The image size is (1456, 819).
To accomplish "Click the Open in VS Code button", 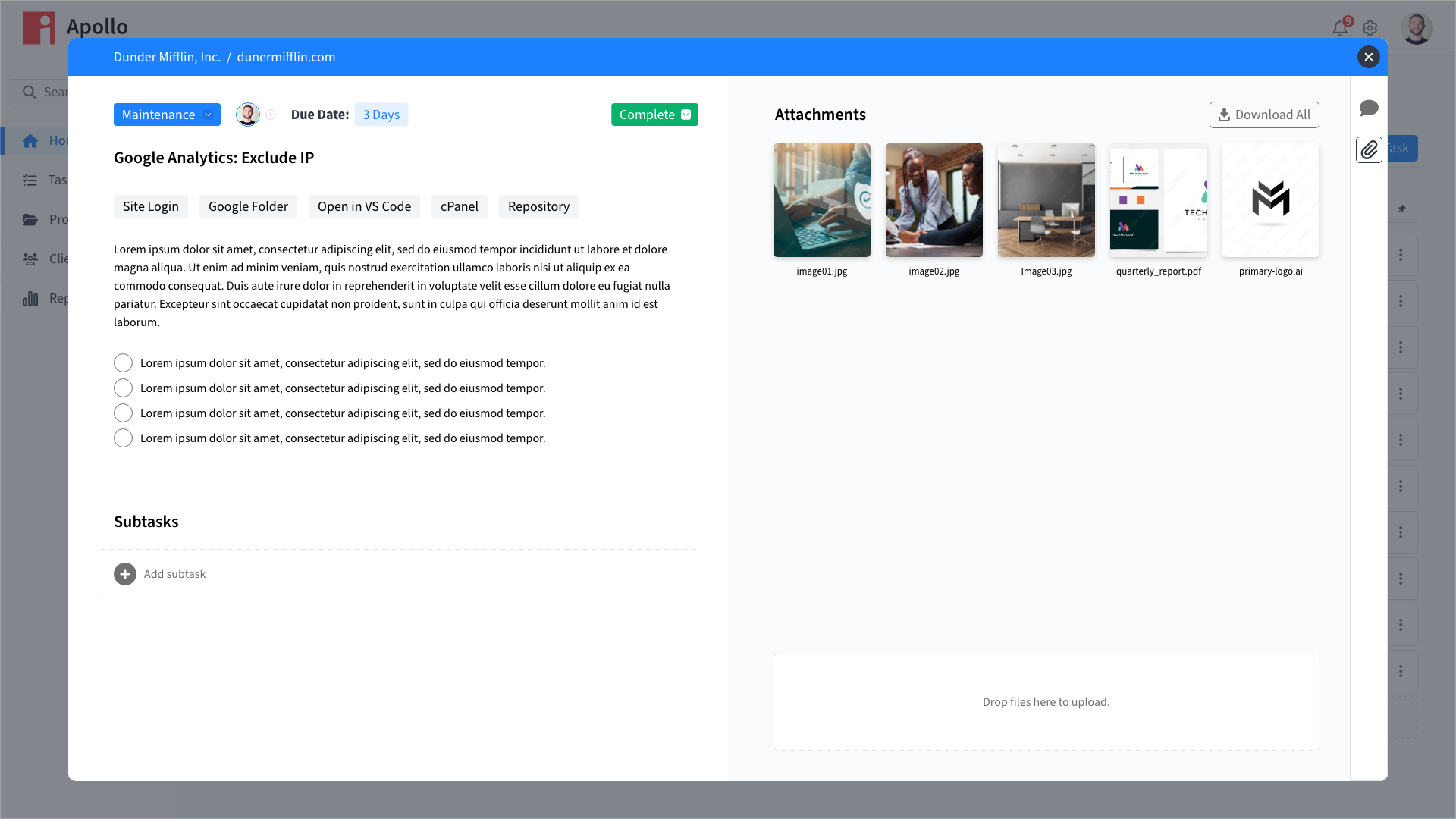I will pos(364,206).
